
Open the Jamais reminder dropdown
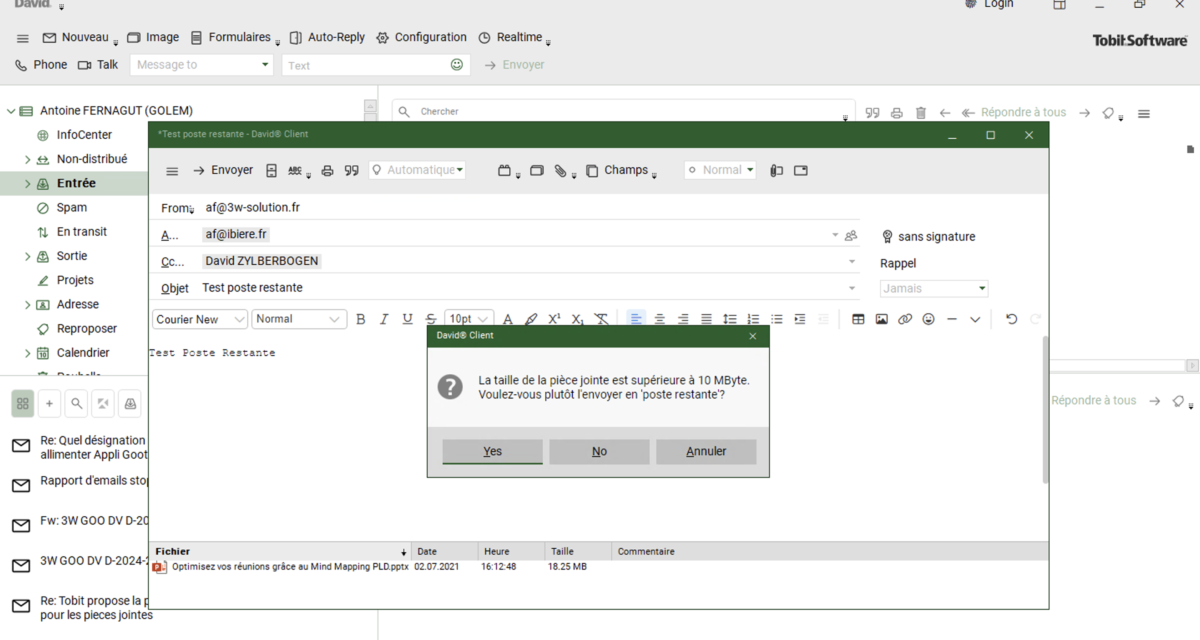(934, 288)
